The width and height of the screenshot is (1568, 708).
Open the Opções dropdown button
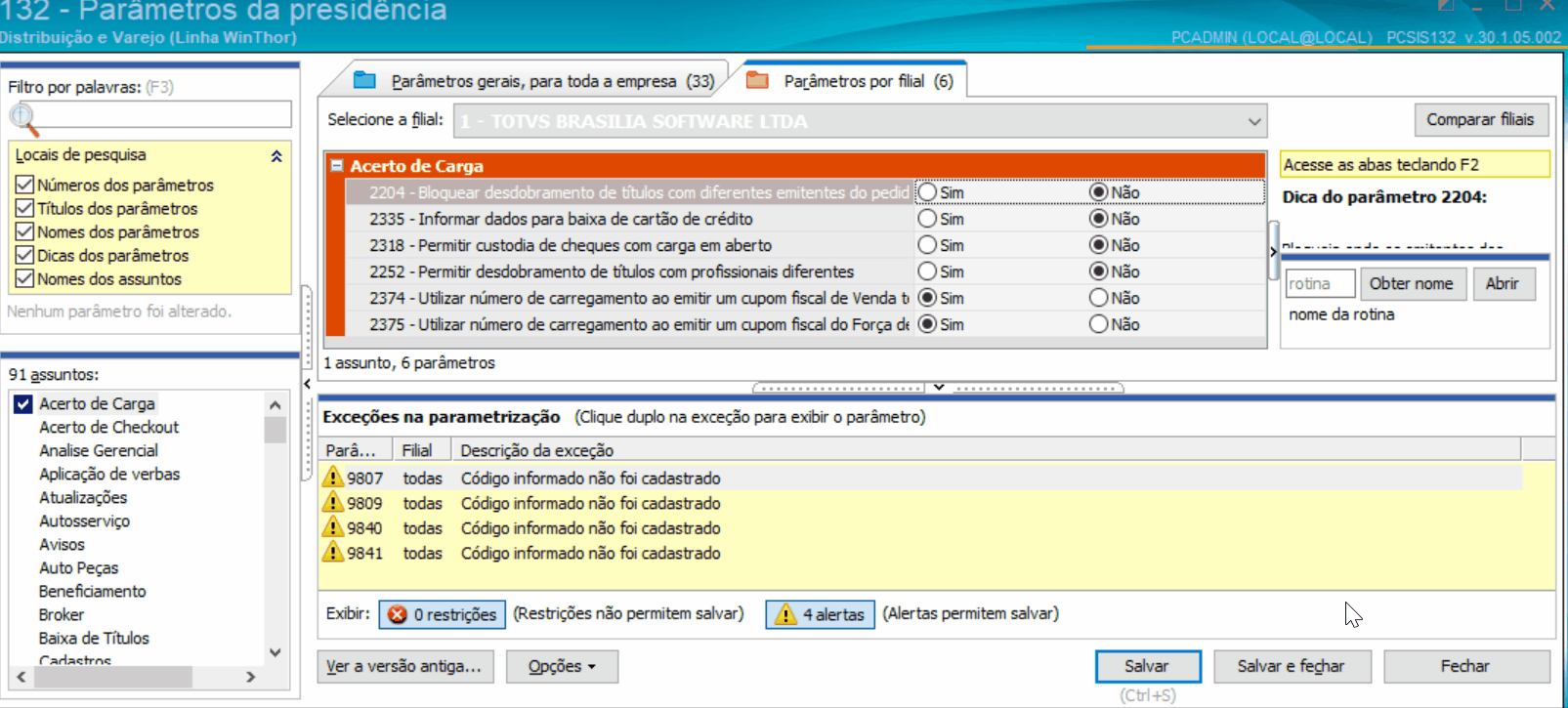point(562,666)
